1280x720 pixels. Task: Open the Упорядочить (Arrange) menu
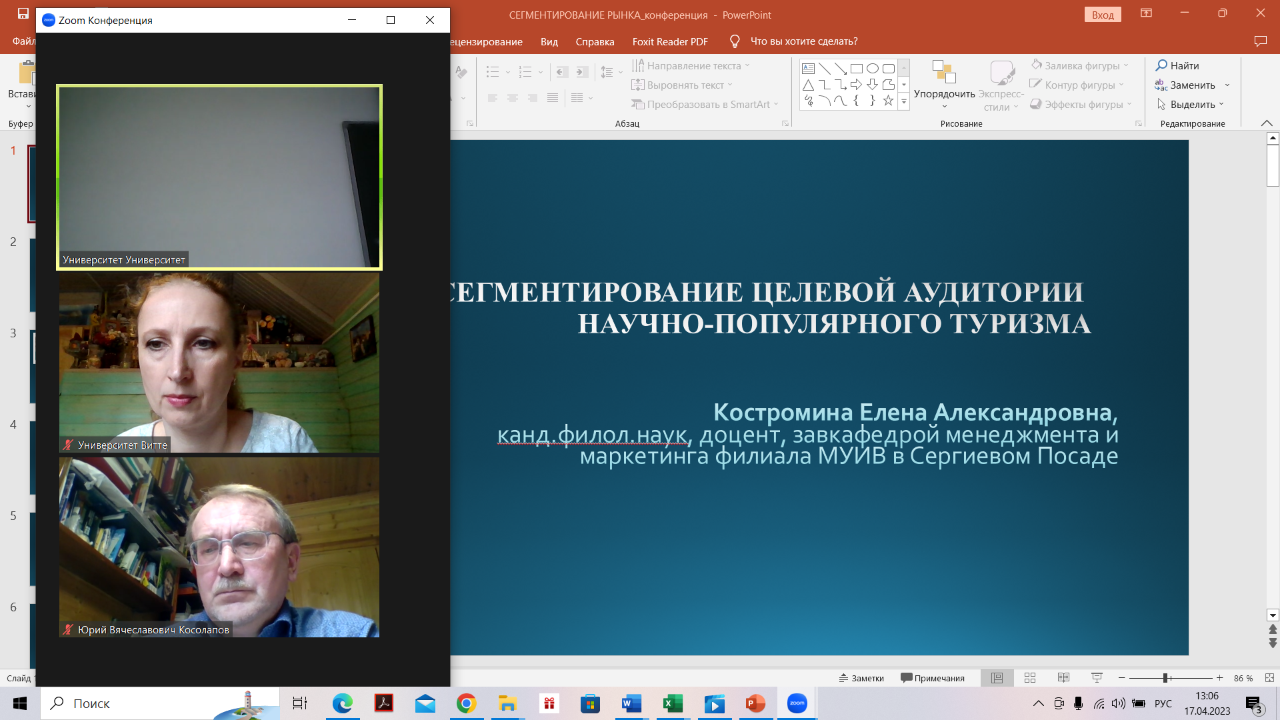944,83
